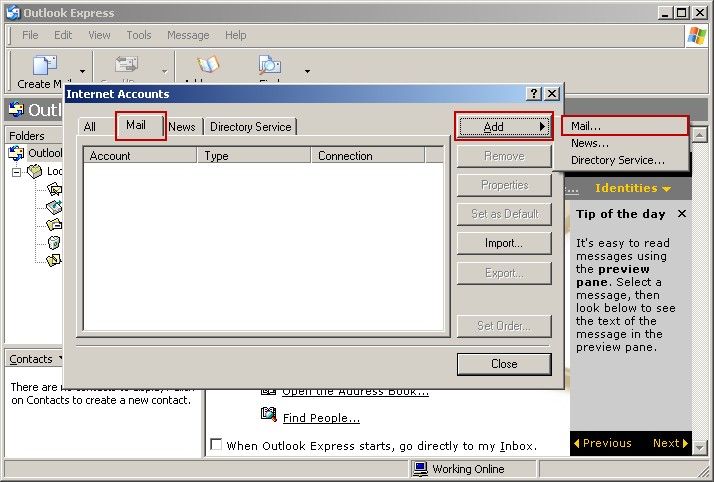Click the Close button in Internet Accounts

point(504,364)
